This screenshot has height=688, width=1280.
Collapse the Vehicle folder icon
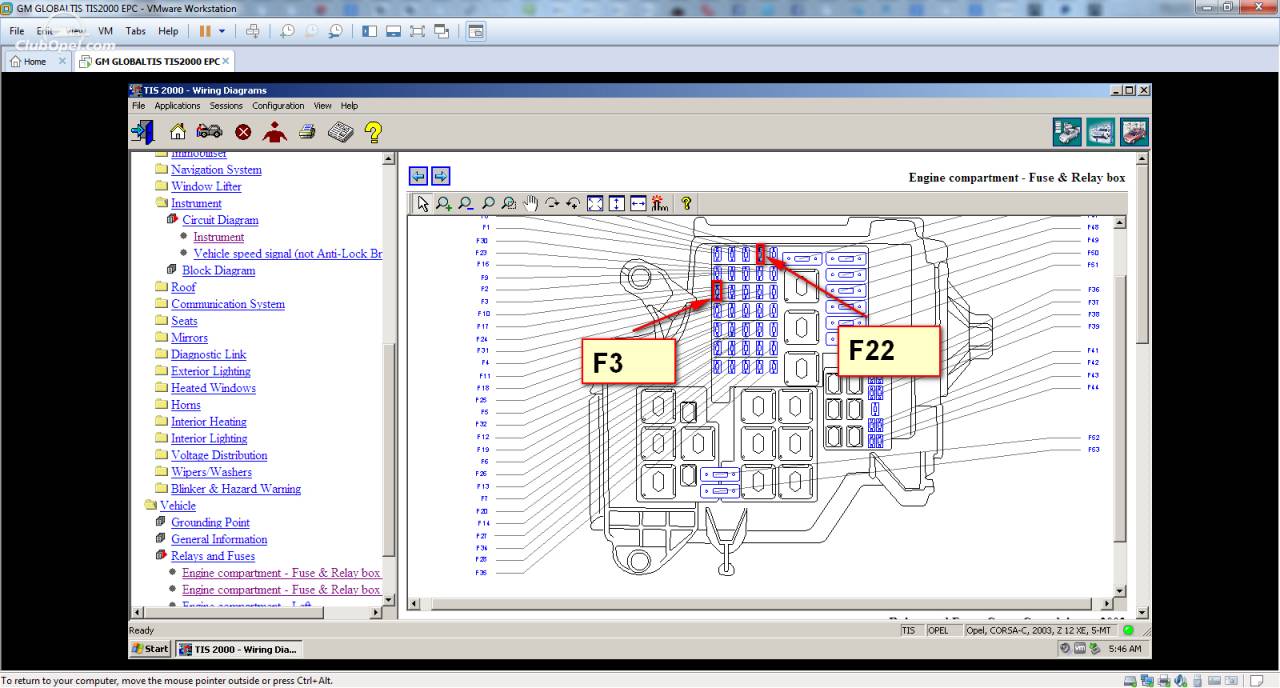click(150, 506)
